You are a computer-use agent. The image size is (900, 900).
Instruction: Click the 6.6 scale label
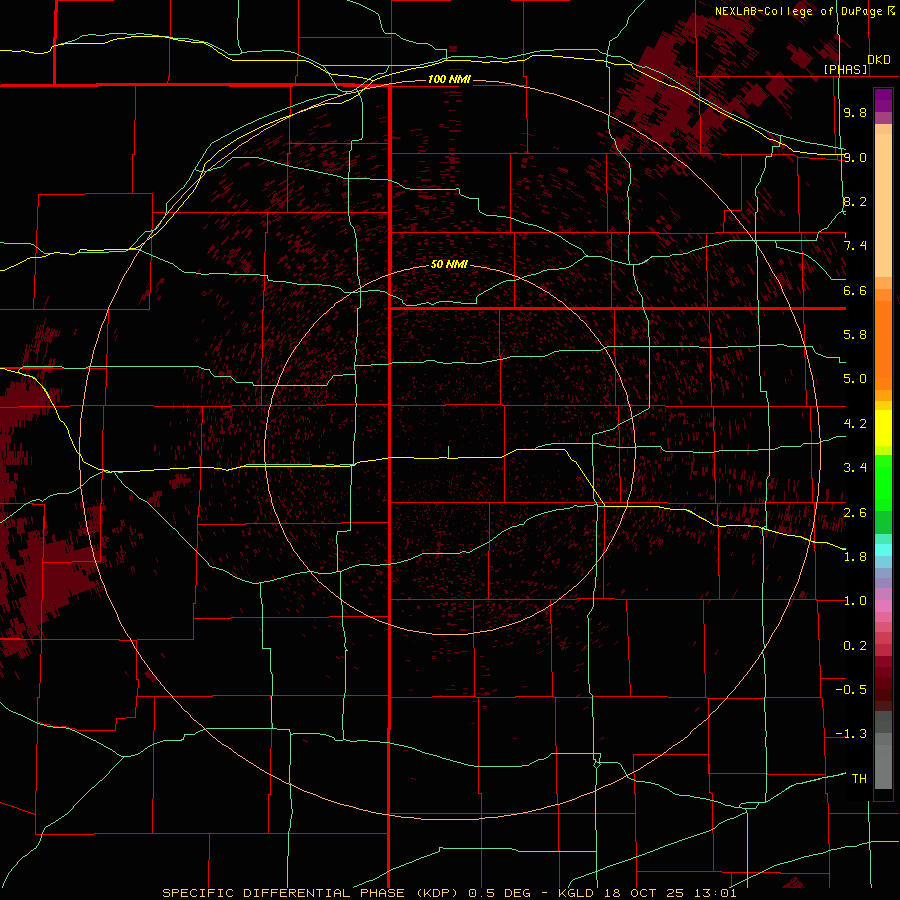coord(855,290)
